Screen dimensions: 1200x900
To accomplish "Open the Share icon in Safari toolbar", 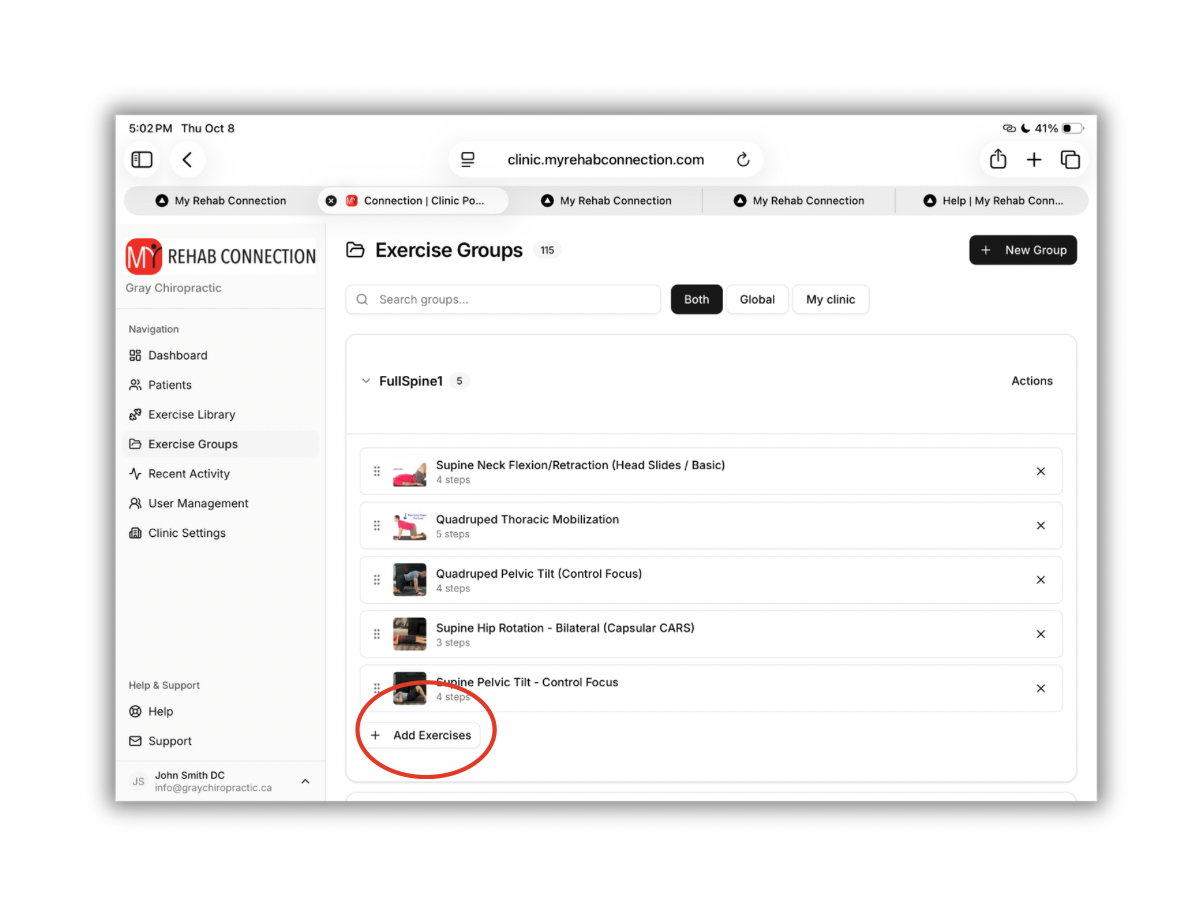I will pyautogui.click(x=998, y=160).
